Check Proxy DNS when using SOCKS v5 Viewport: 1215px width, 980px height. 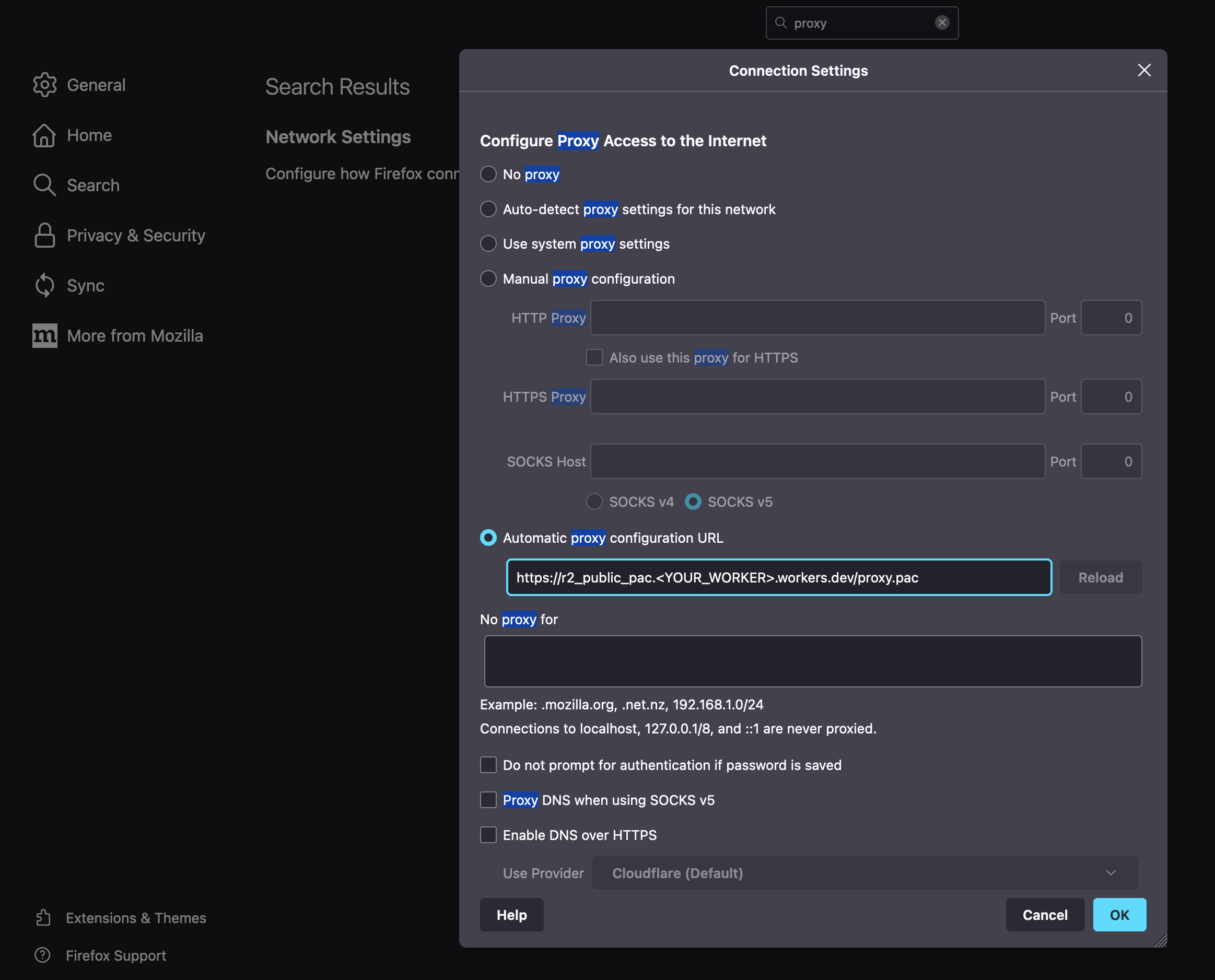click(x=488, y=799)
